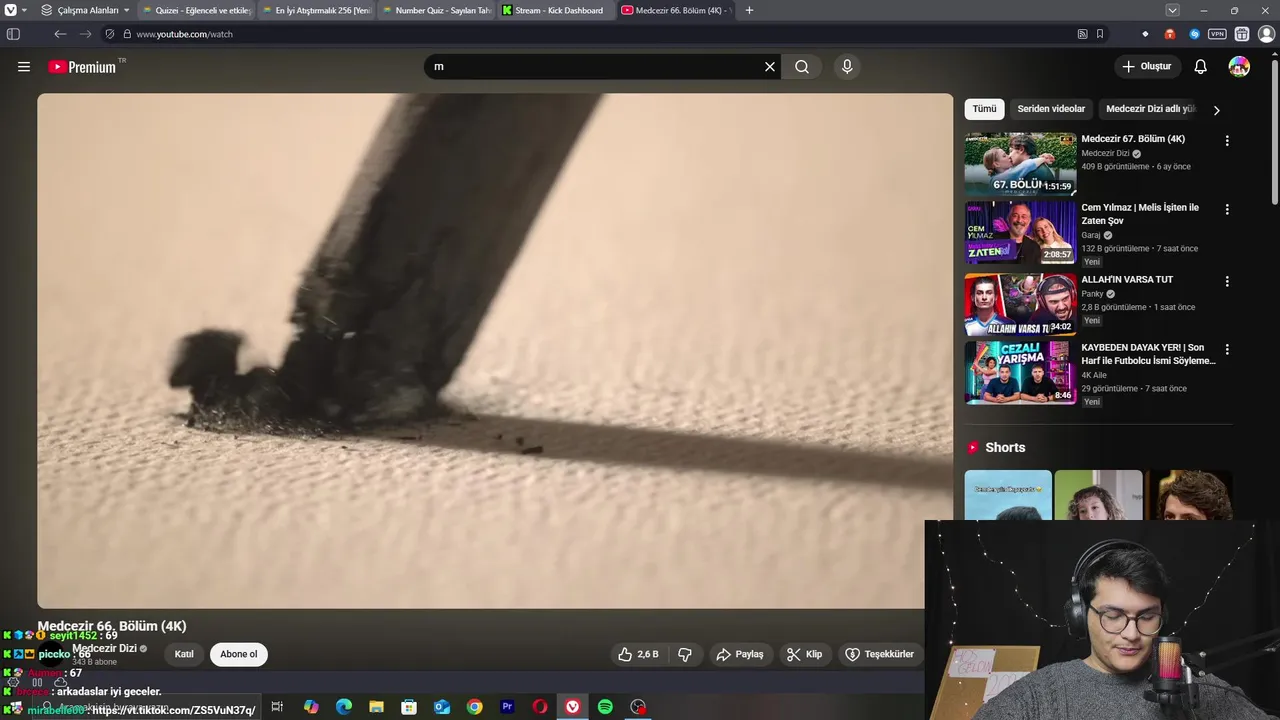The image size is (1280, 720).
Task: Expand the tab list dropdown arrow
Action: (1173, 10)
